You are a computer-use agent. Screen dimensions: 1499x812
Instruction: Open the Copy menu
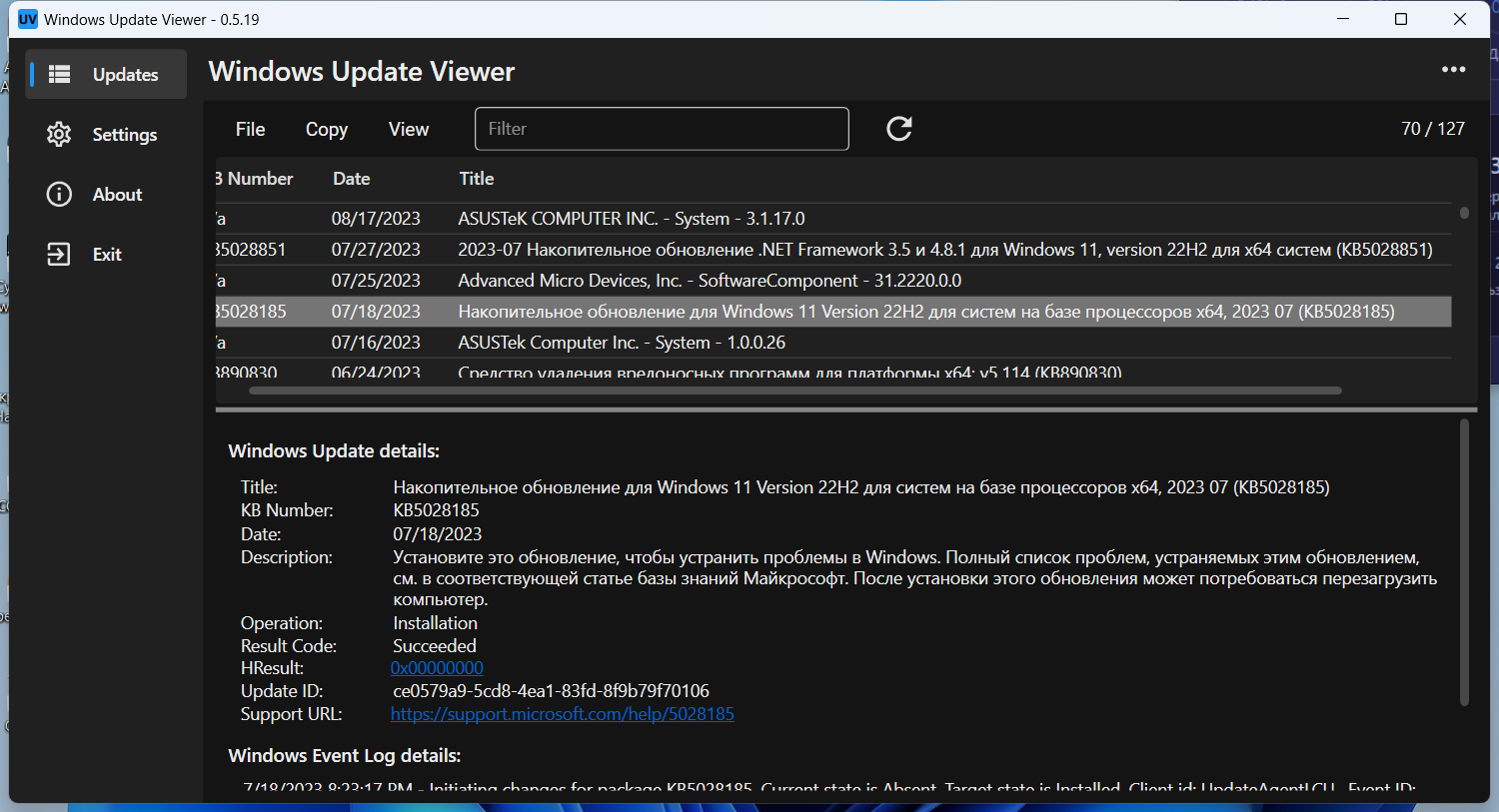coord(327,129)
